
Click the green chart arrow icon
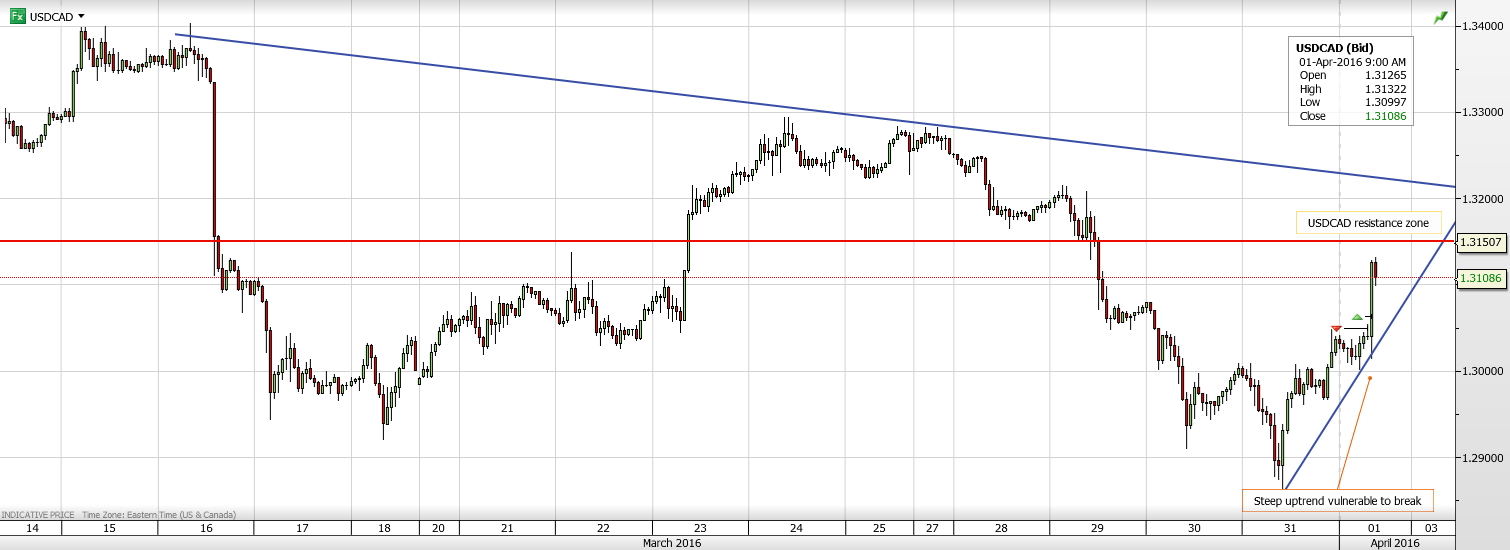point(1439,17)
